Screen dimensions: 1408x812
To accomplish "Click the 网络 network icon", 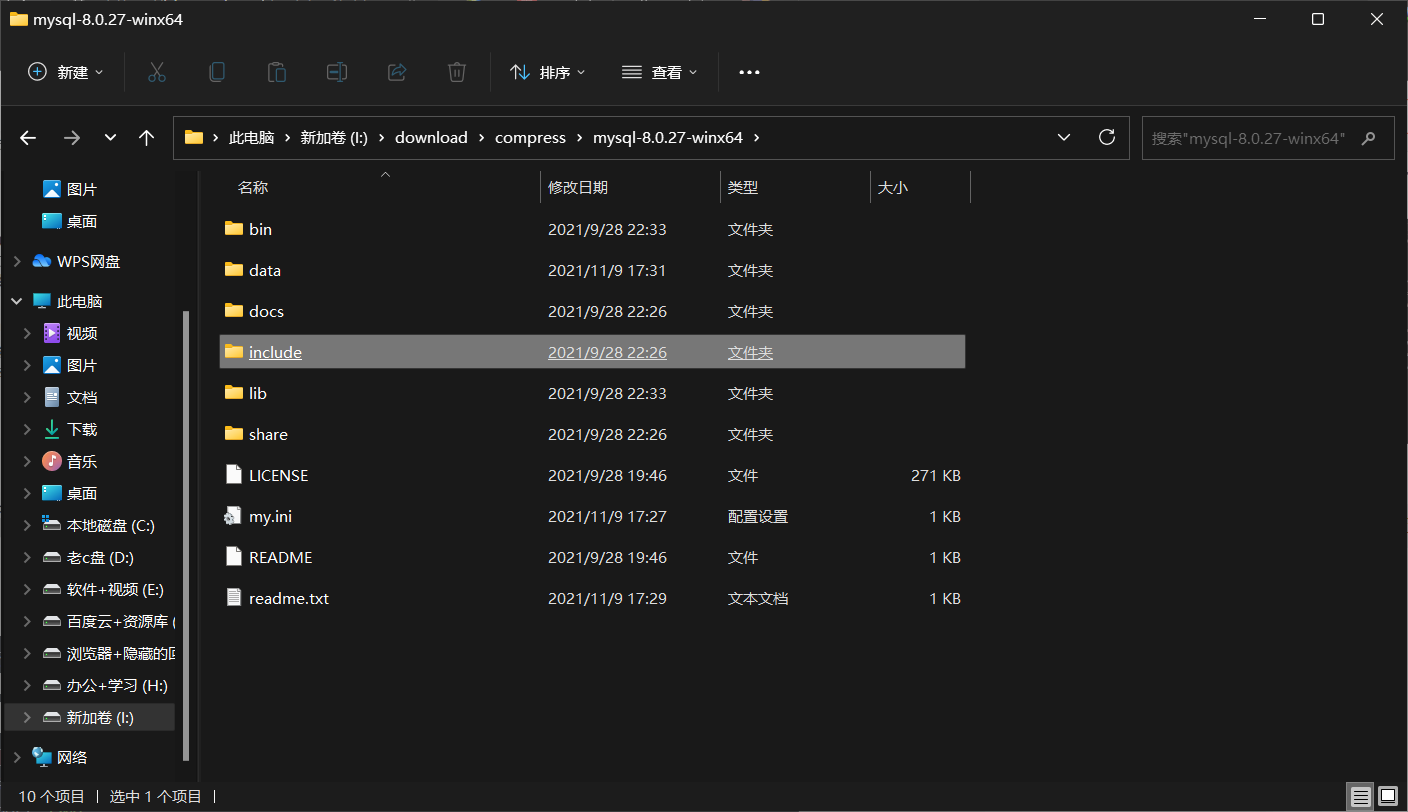I will coord(42,757).
